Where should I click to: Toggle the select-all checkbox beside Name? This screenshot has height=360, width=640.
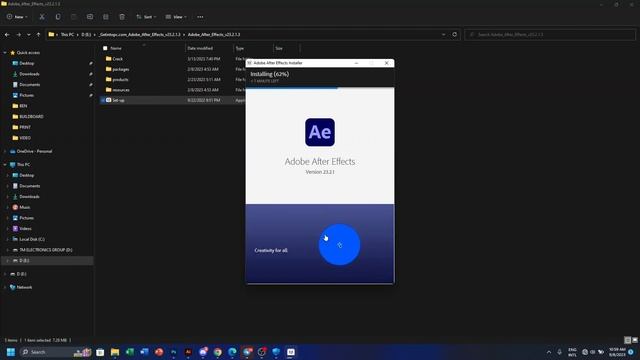click(105, 48)
